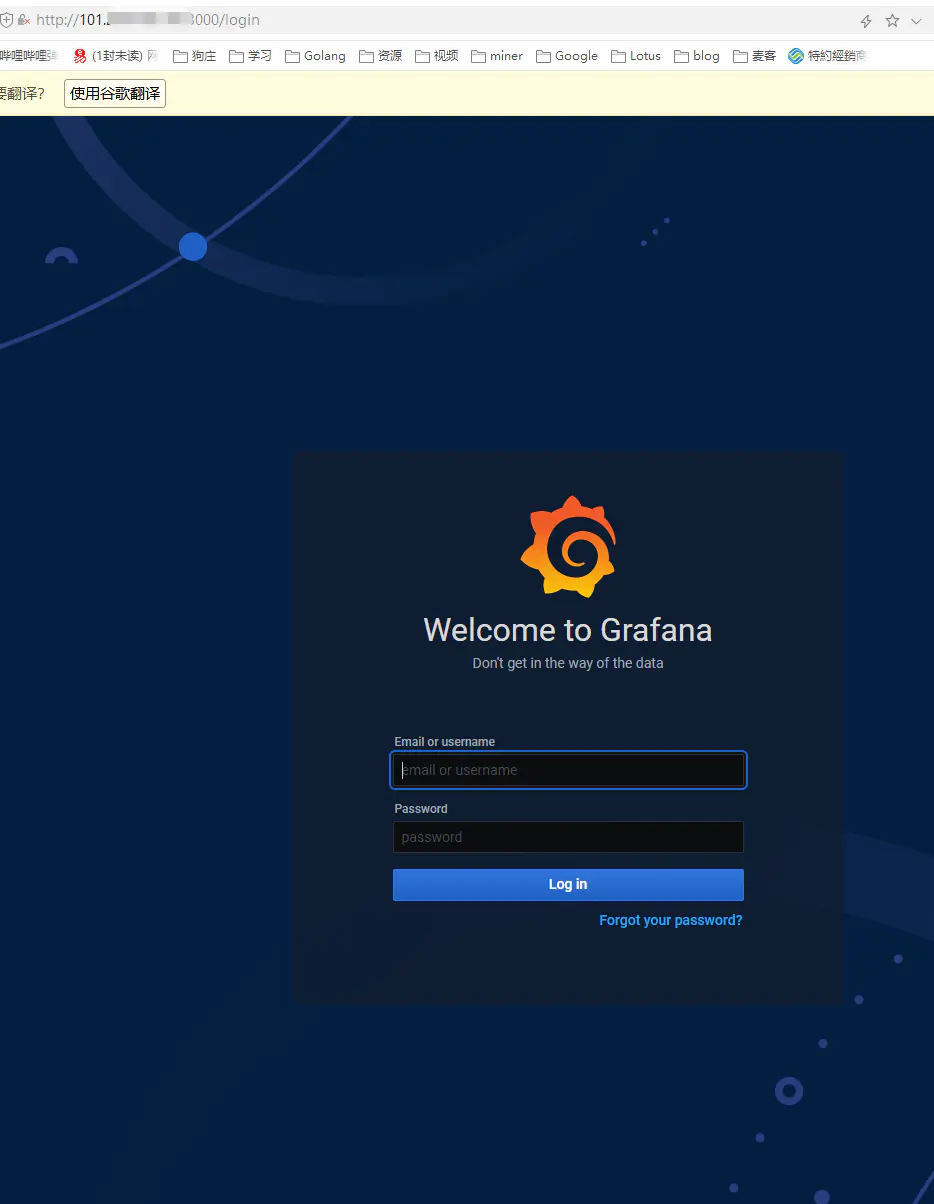Open the address bar dropdown chevron
Viewport: 934px width, 1204px height.
[916, 20]
